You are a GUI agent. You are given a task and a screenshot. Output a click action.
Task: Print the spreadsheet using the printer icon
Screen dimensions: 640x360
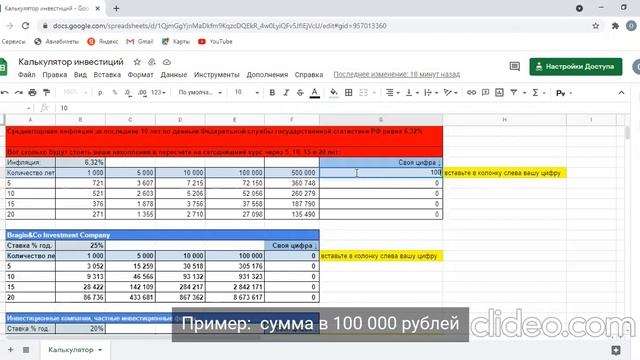tap(33, 93)
